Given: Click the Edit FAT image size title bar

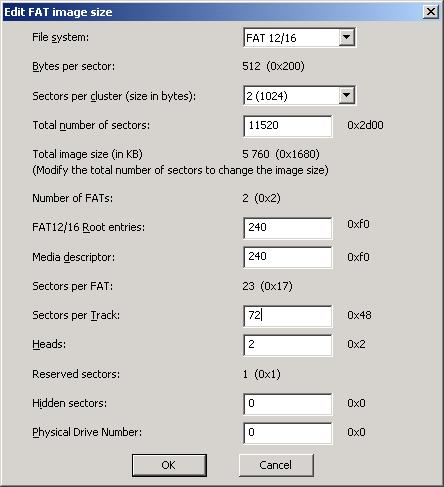Looking at the screenshot, I should [212, 12].
